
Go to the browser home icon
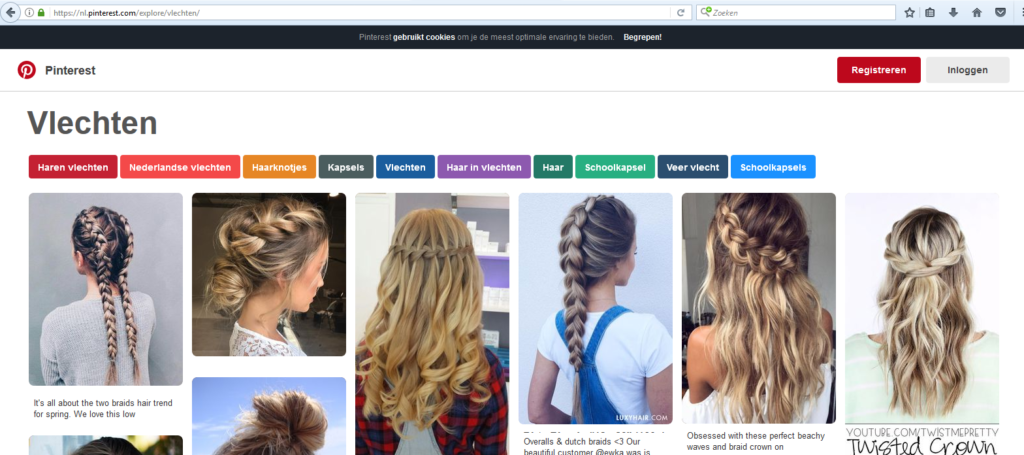point(977,12)
